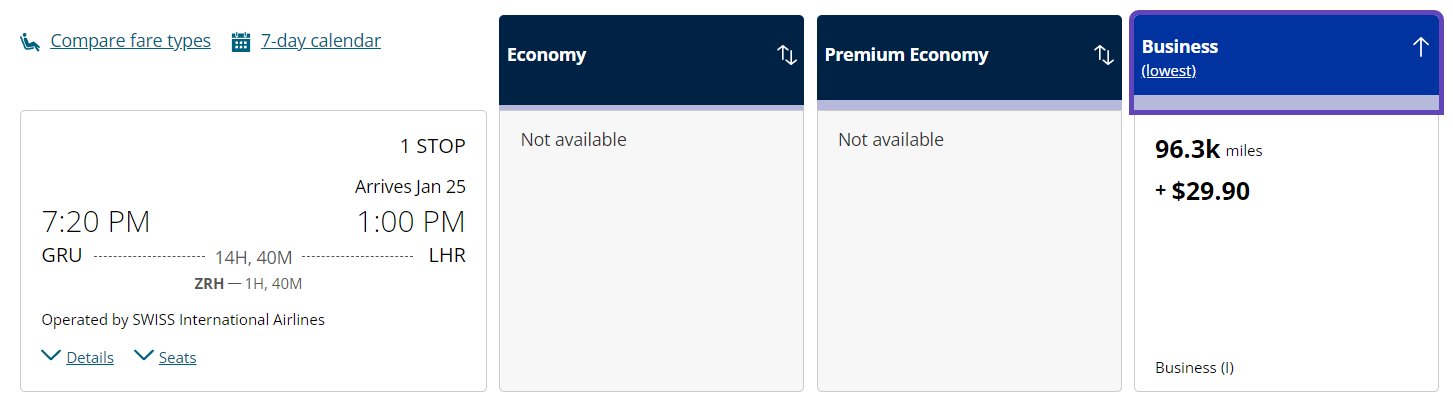Click the Economy Not available cell
The height and width of the screenshot is (395, 1453).
(651, 250)
